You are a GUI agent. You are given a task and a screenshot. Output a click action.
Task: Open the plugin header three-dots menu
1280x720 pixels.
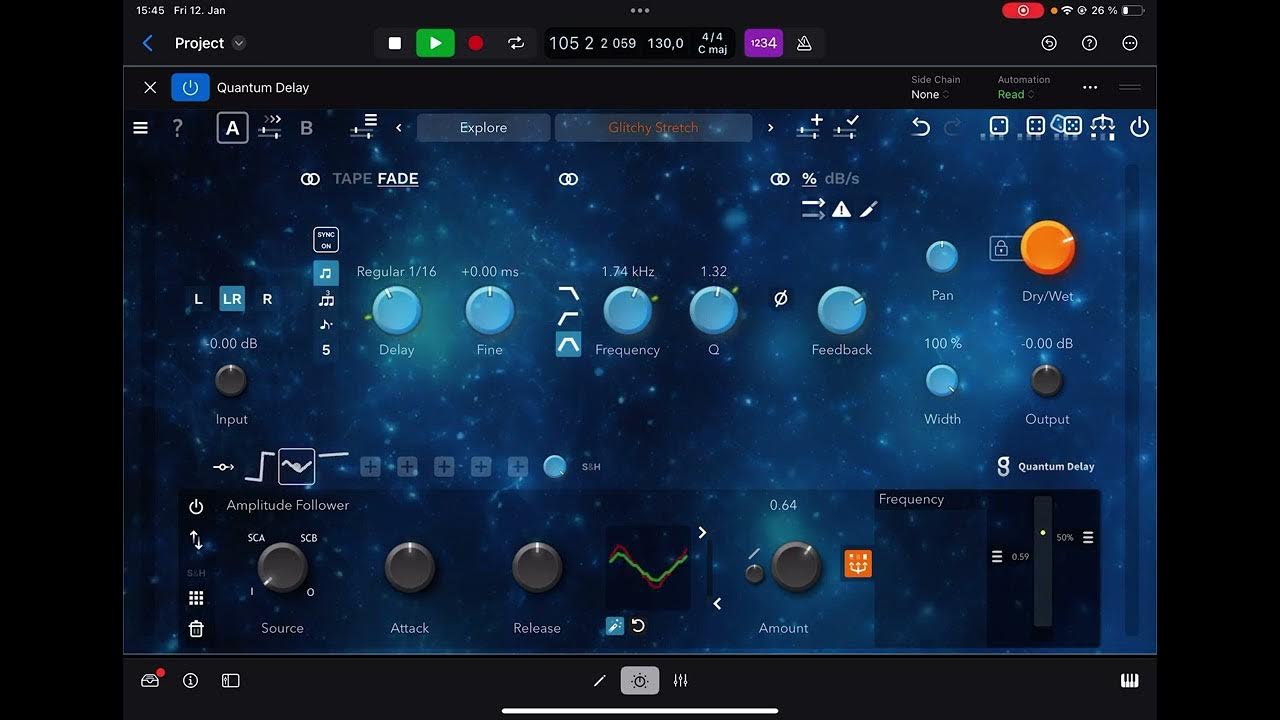click(1090, 87)
